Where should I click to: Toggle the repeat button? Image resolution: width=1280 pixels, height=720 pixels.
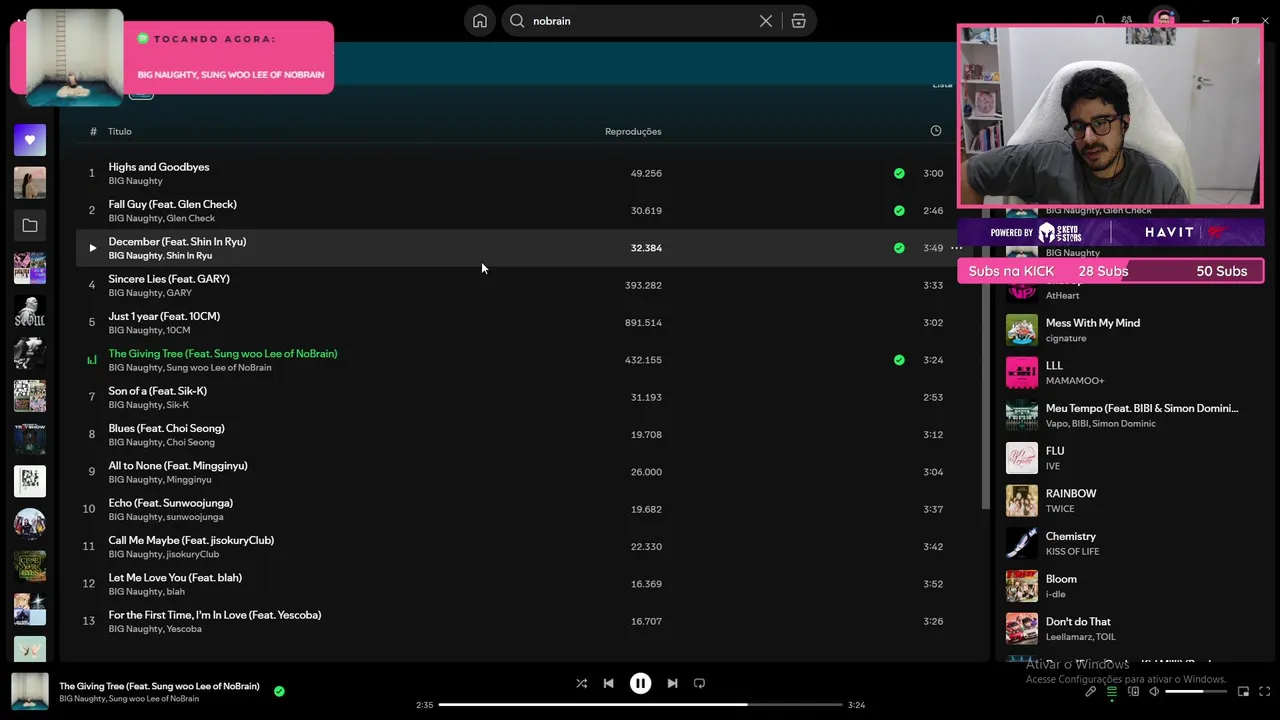point(699,683)
